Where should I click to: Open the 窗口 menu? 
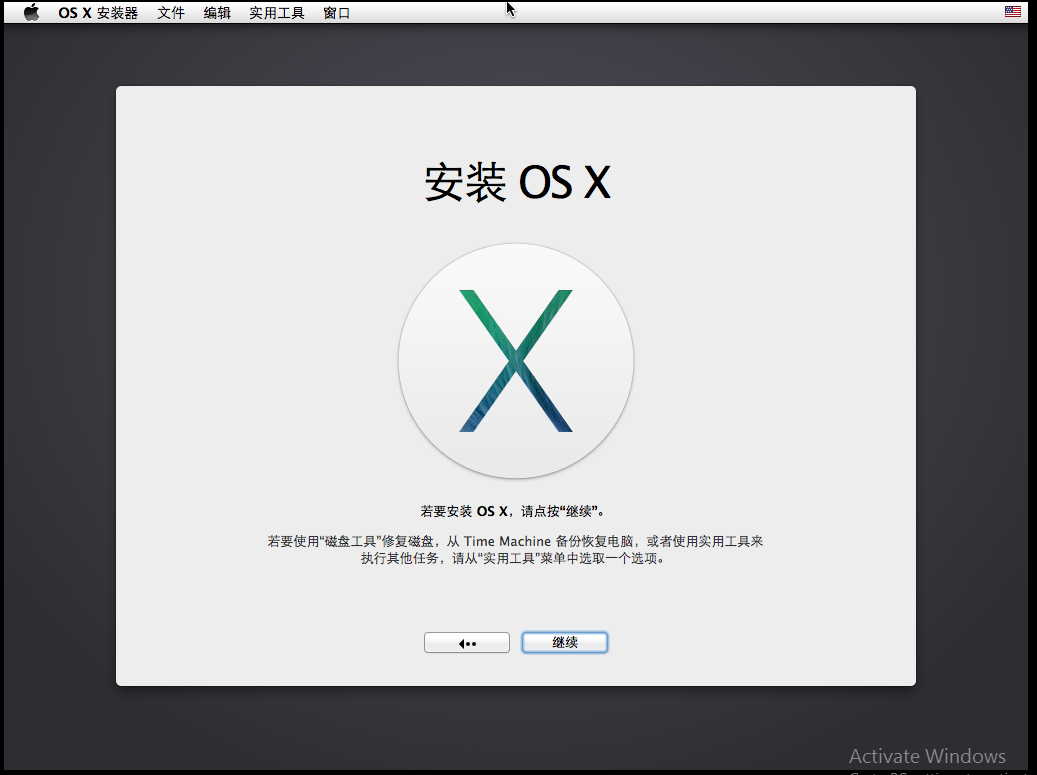(337, 13)
